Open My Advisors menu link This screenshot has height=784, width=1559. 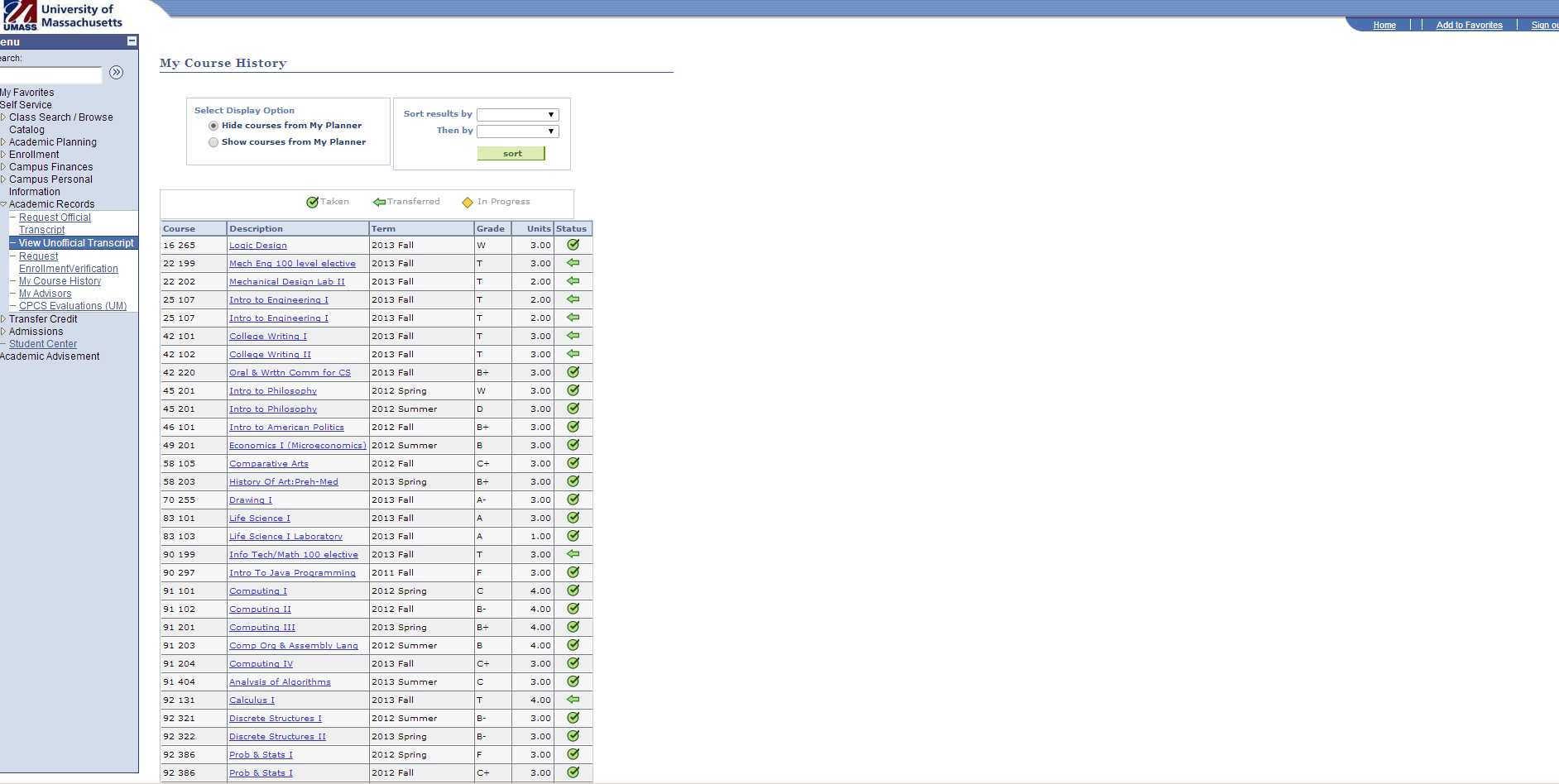click(45, 294)
